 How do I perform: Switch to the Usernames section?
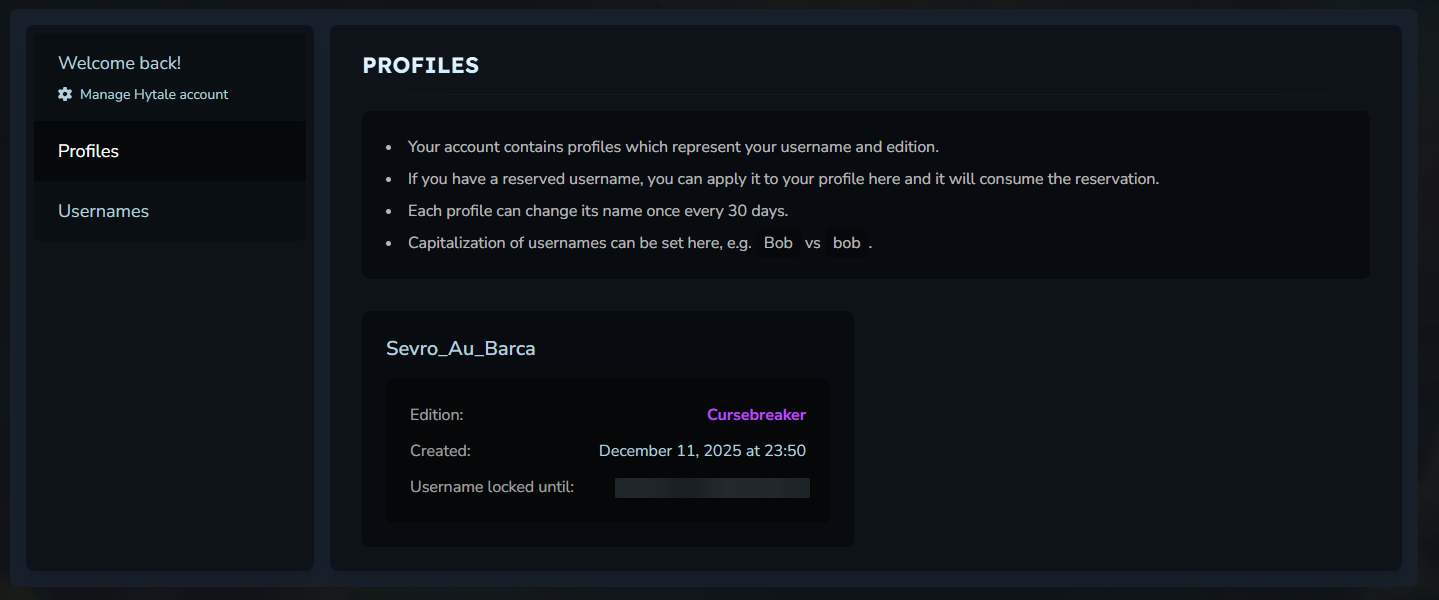tap(103, 211)
